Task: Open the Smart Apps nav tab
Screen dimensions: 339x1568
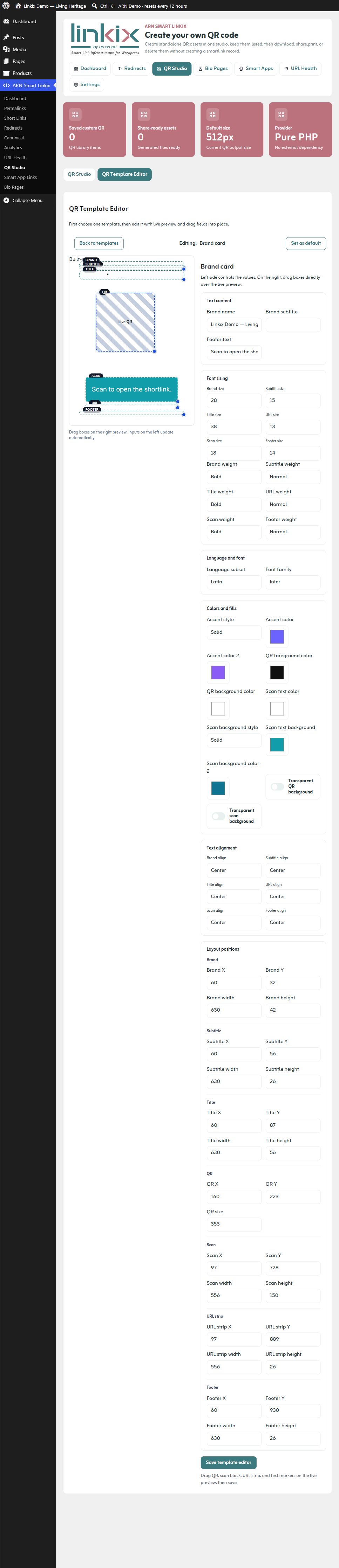Action: (x=256, y=69)
